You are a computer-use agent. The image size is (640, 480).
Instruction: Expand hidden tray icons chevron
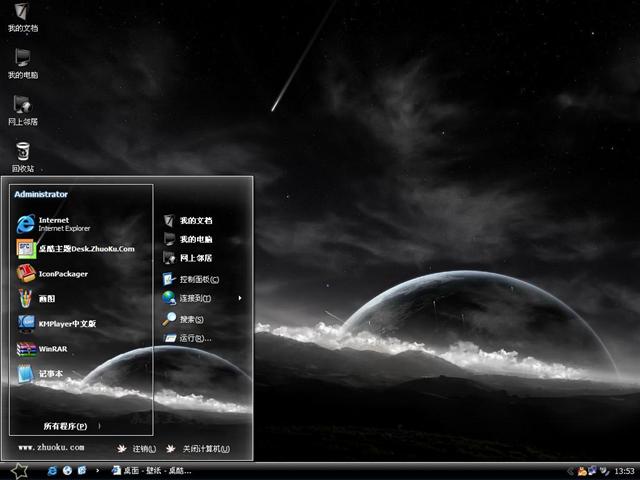click(571, 471)
